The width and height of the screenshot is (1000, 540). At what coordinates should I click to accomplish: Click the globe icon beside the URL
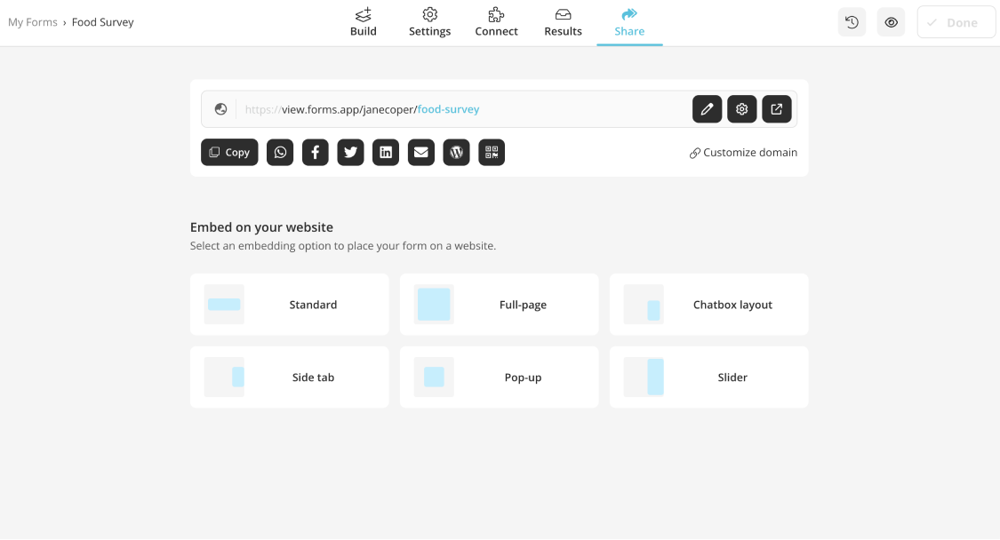point(221,109)
